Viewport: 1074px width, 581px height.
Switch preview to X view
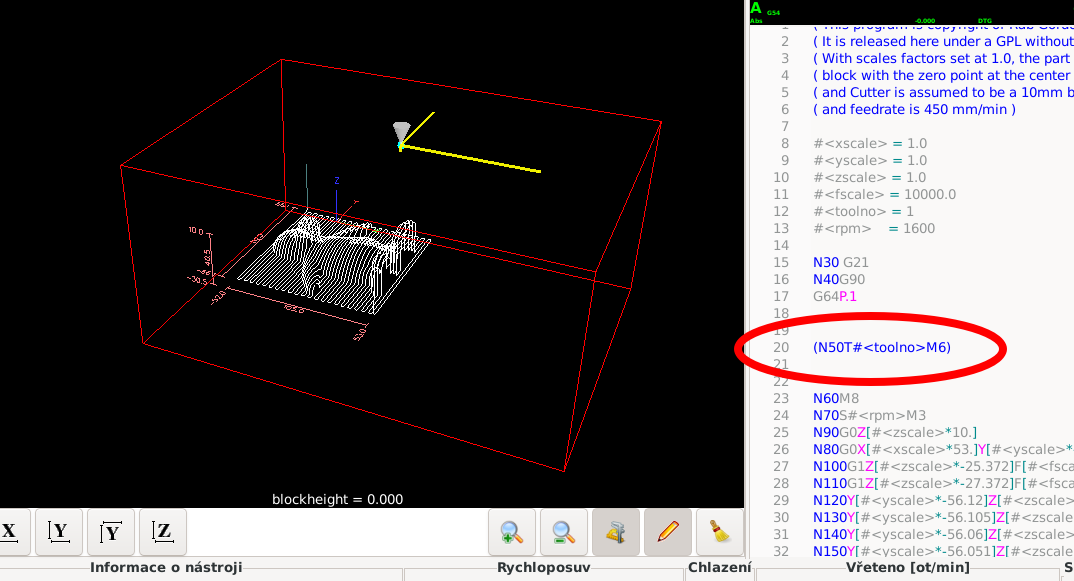point(10,532)
